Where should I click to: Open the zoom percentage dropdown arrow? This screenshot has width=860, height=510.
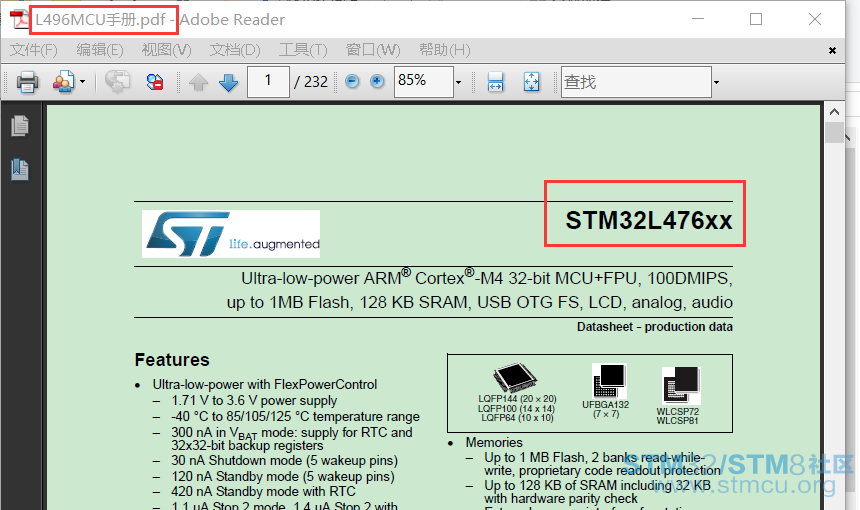point(459,82)
